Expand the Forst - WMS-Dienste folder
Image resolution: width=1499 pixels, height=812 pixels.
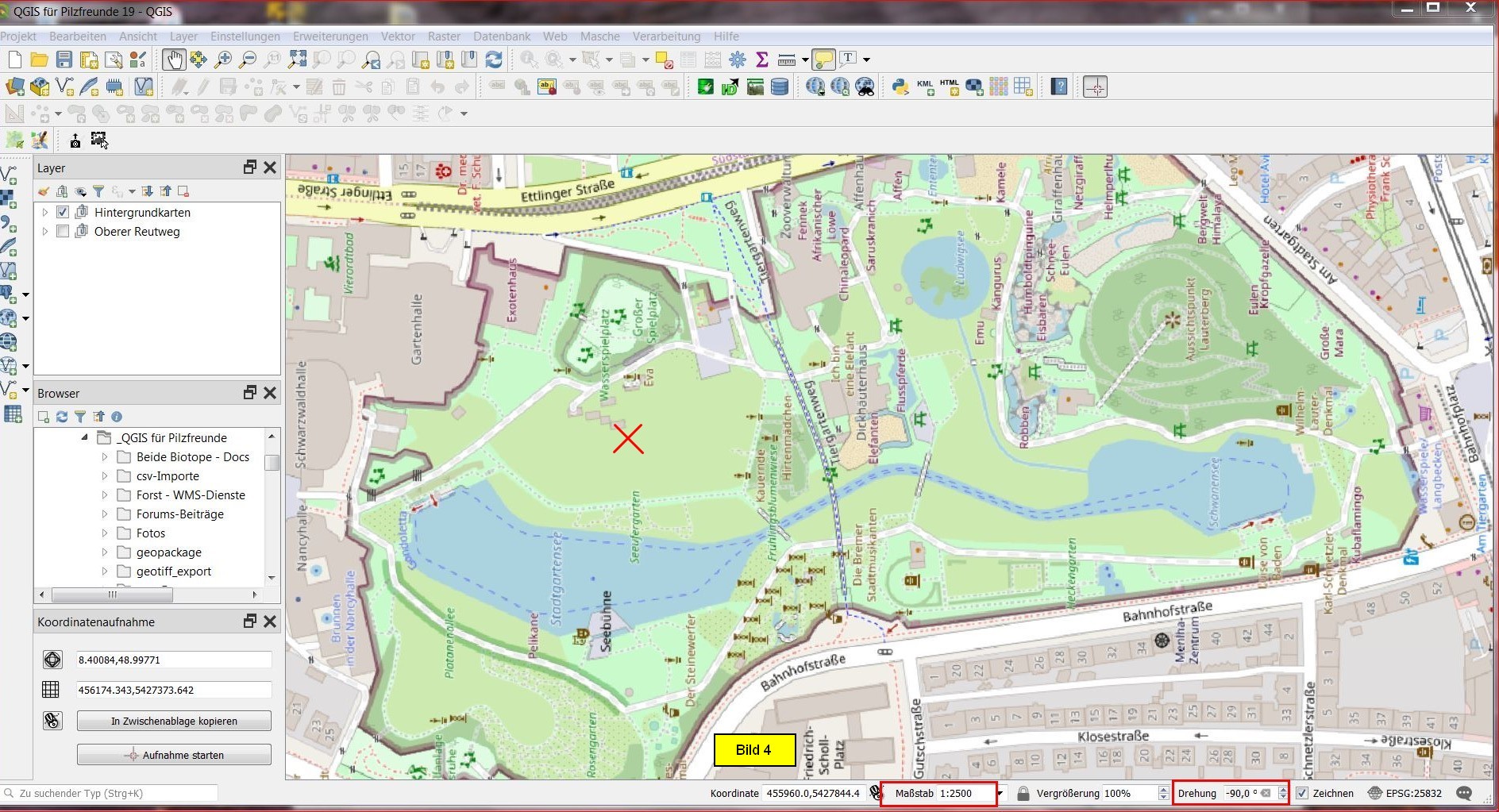click(104, 495)
